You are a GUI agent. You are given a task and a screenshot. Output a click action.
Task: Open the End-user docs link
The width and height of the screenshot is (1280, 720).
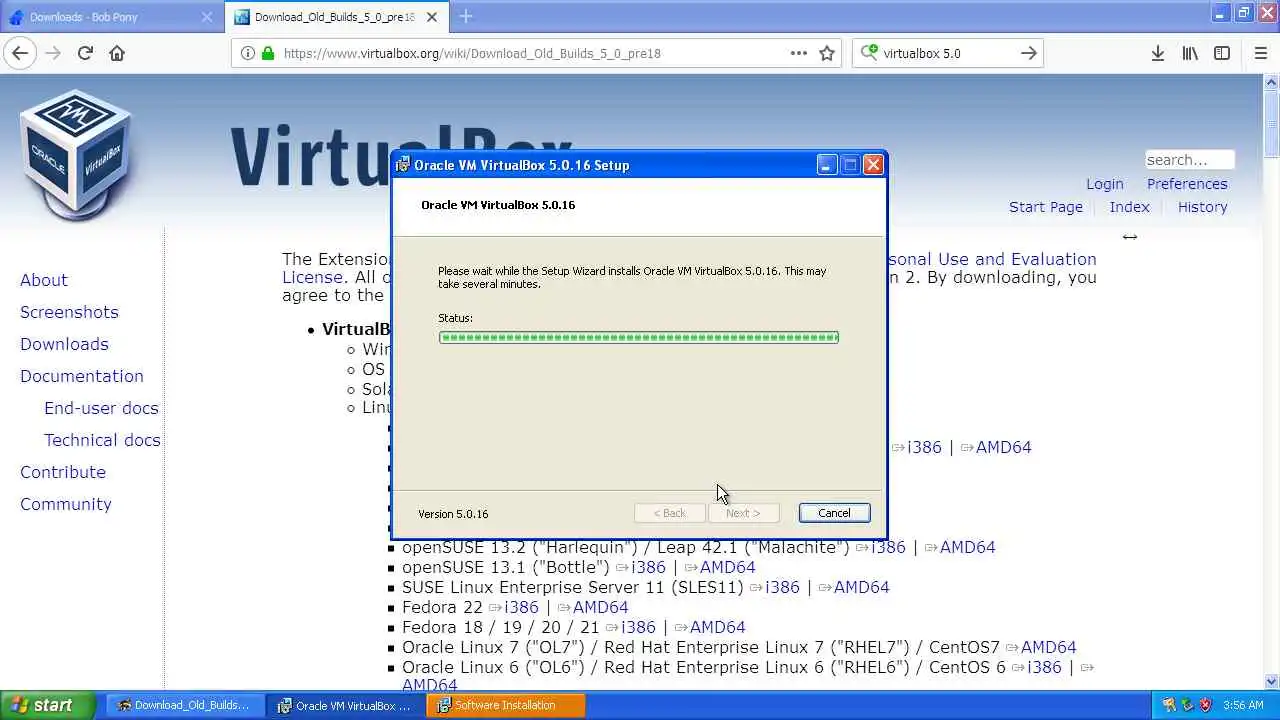pyautogui.click(x=101, y=408)
